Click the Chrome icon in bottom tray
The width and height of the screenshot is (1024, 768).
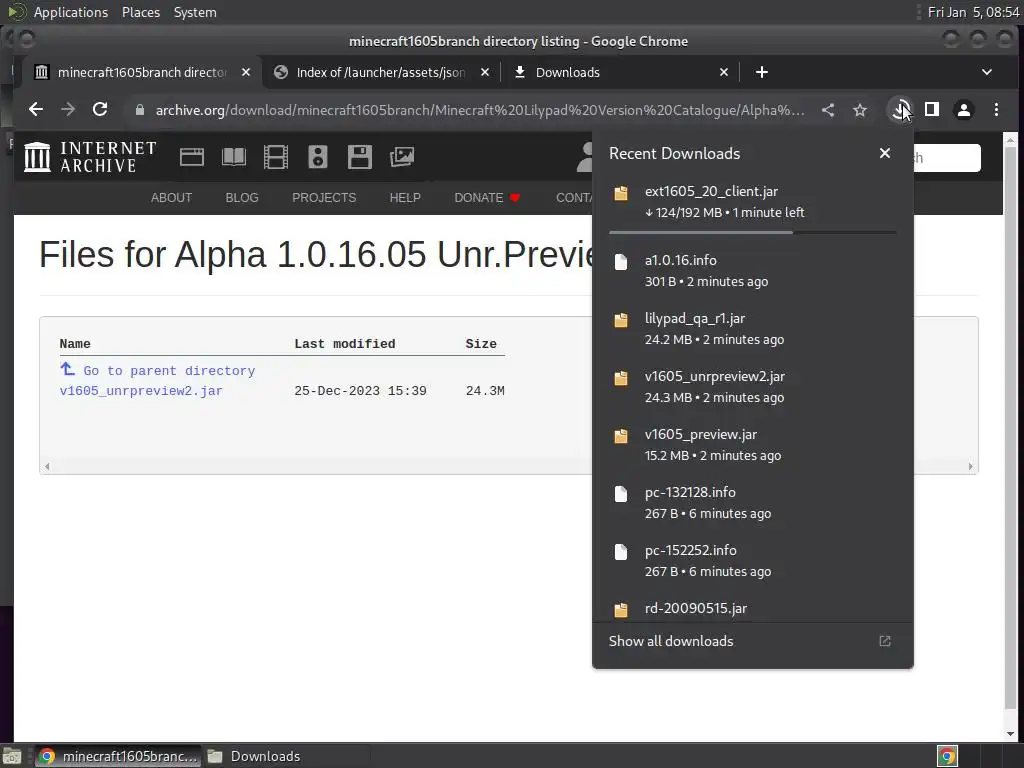click(947, 756)
